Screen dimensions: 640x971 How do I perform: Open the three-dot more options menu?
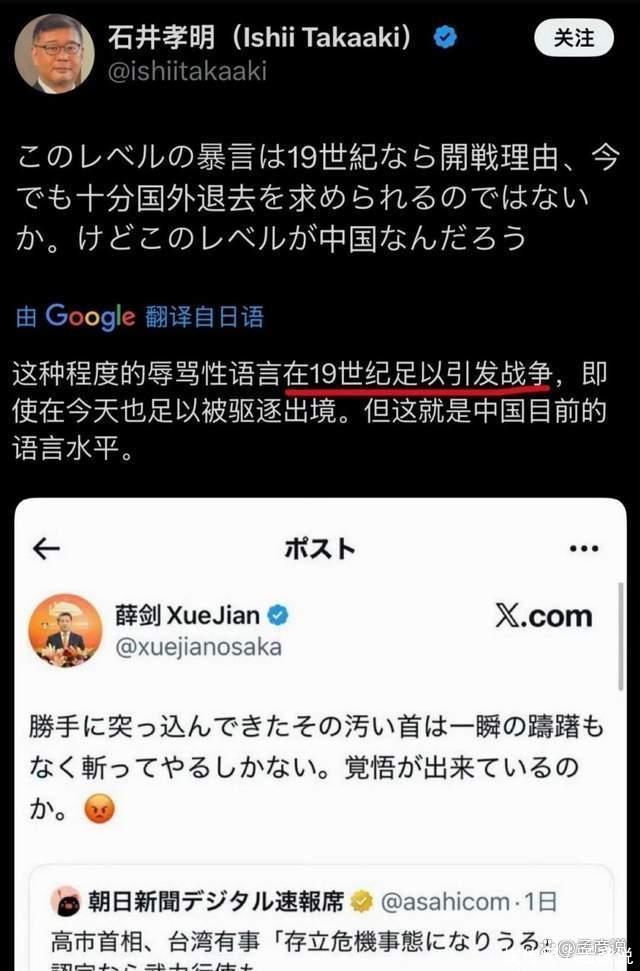[x=584, y=549]
